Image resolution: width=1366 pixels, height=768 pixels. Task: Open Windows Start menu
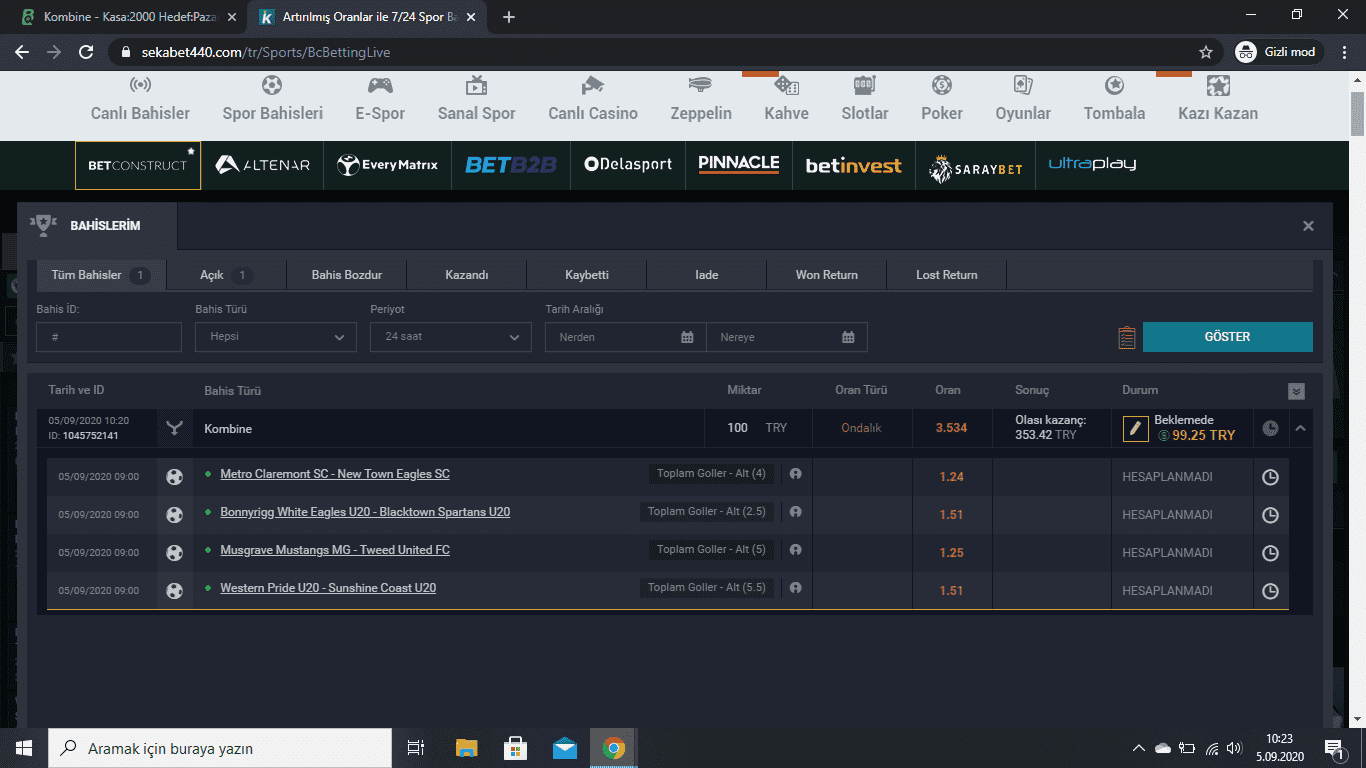(24, 748)
